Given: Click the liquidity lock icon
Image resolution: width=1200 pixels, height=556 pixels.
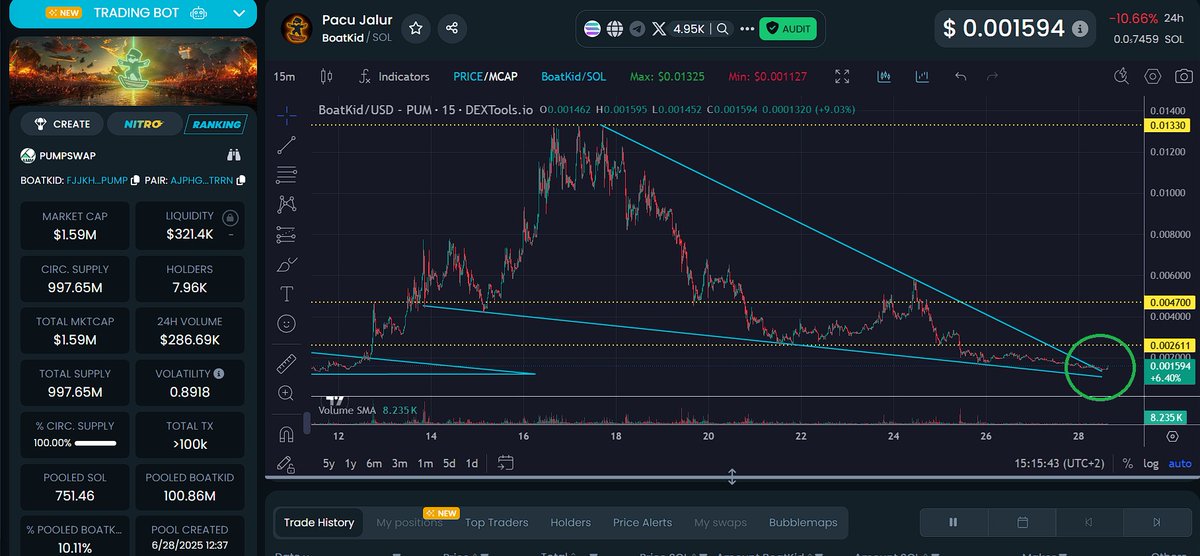Looking at the screenshot, I should (231, 217).
